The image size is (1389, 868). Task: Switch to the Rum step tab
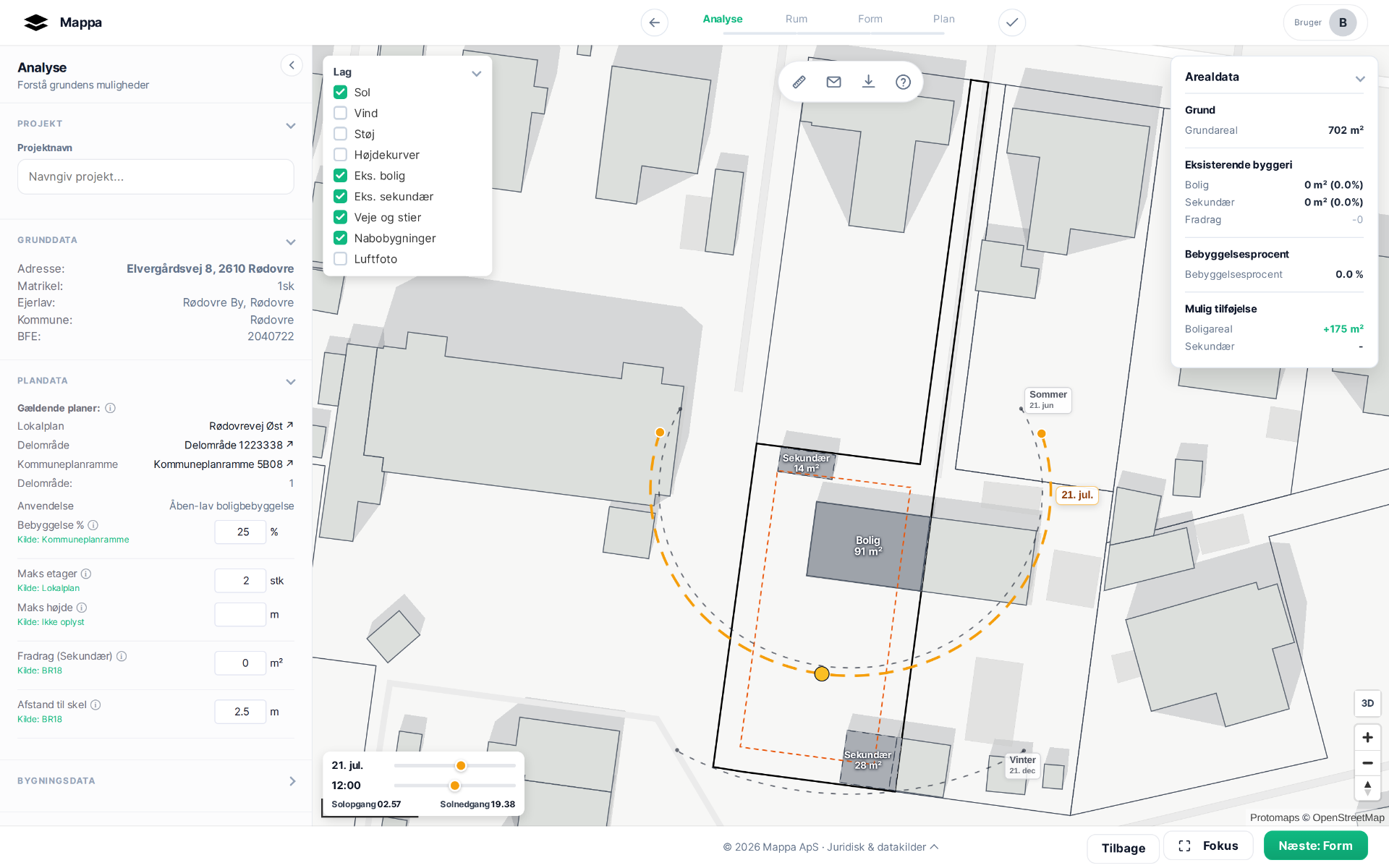[x=797, y=20]
